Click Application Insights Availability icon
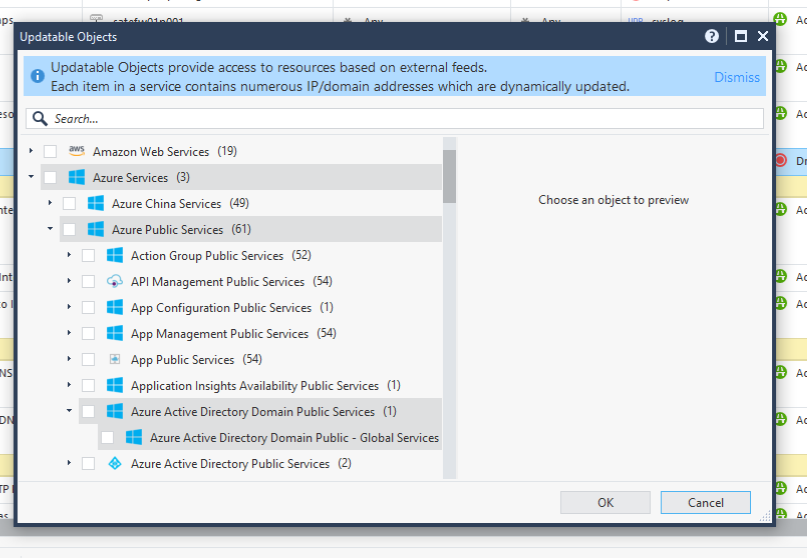 coord(115,385)
